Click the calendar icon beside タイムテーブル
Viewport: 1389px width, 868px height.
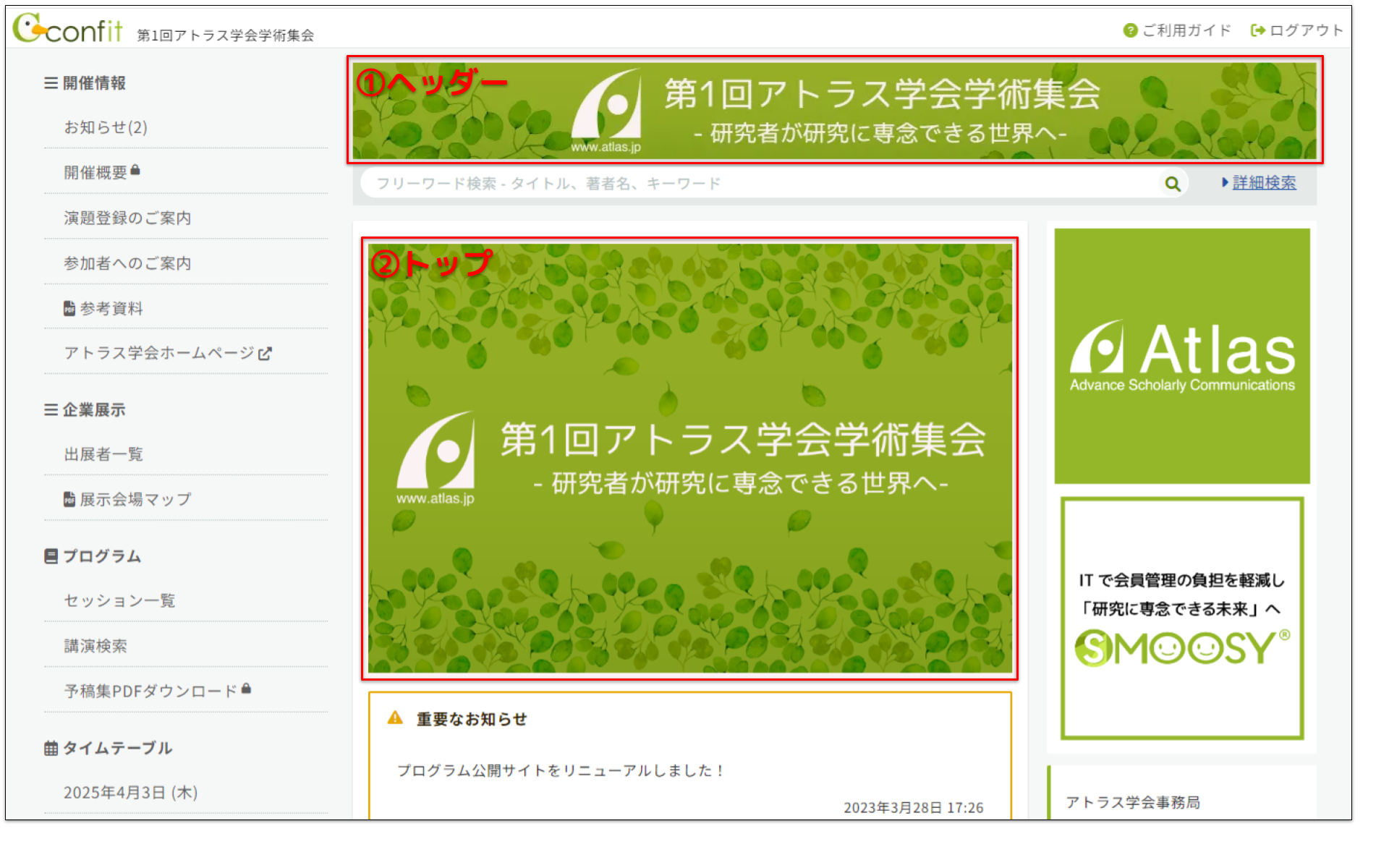click(x=50, y=748)
